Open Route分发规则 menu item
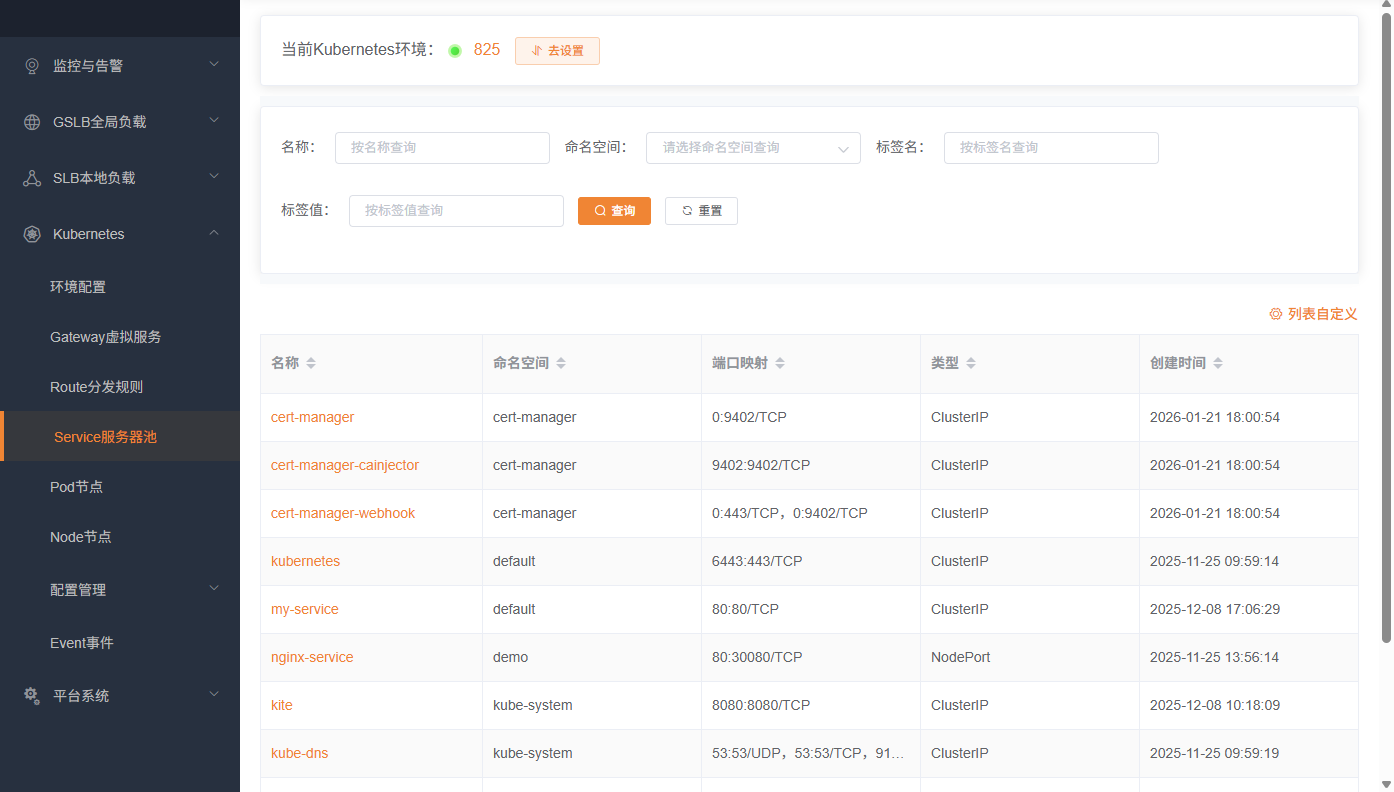The image size is (1394, 792). [96, 387]
